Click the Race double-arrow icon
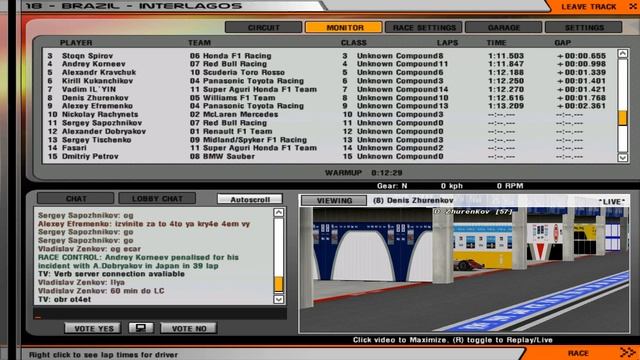 click(628, 353)
